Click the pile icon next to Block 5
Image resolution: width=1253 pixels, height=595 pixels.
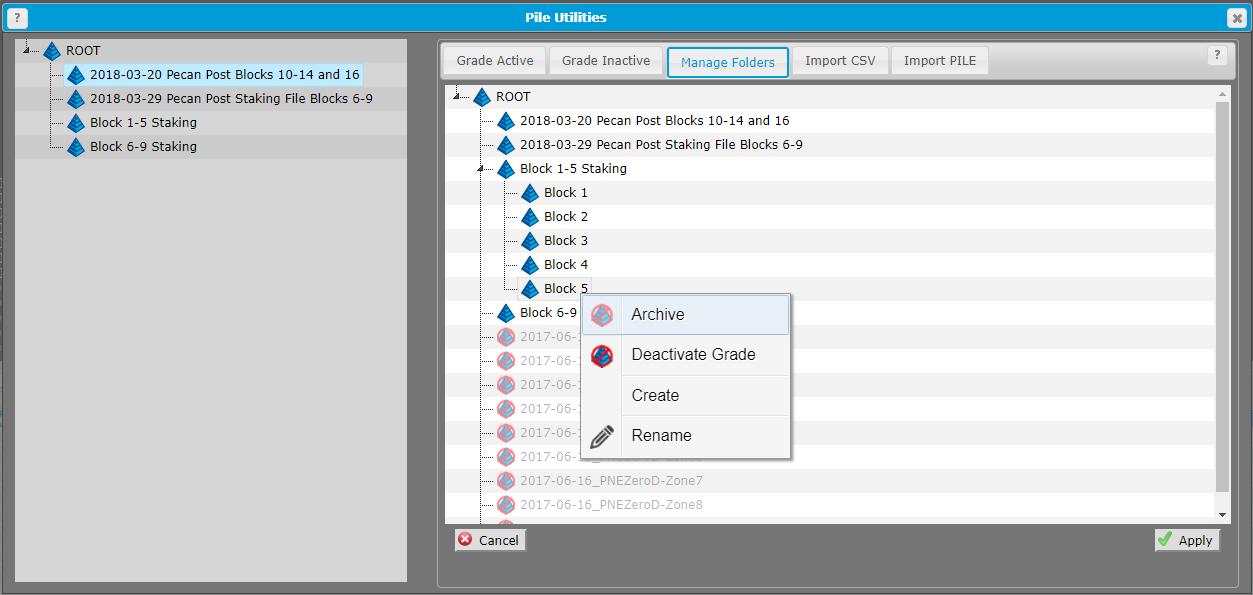(x=529, y=288)
